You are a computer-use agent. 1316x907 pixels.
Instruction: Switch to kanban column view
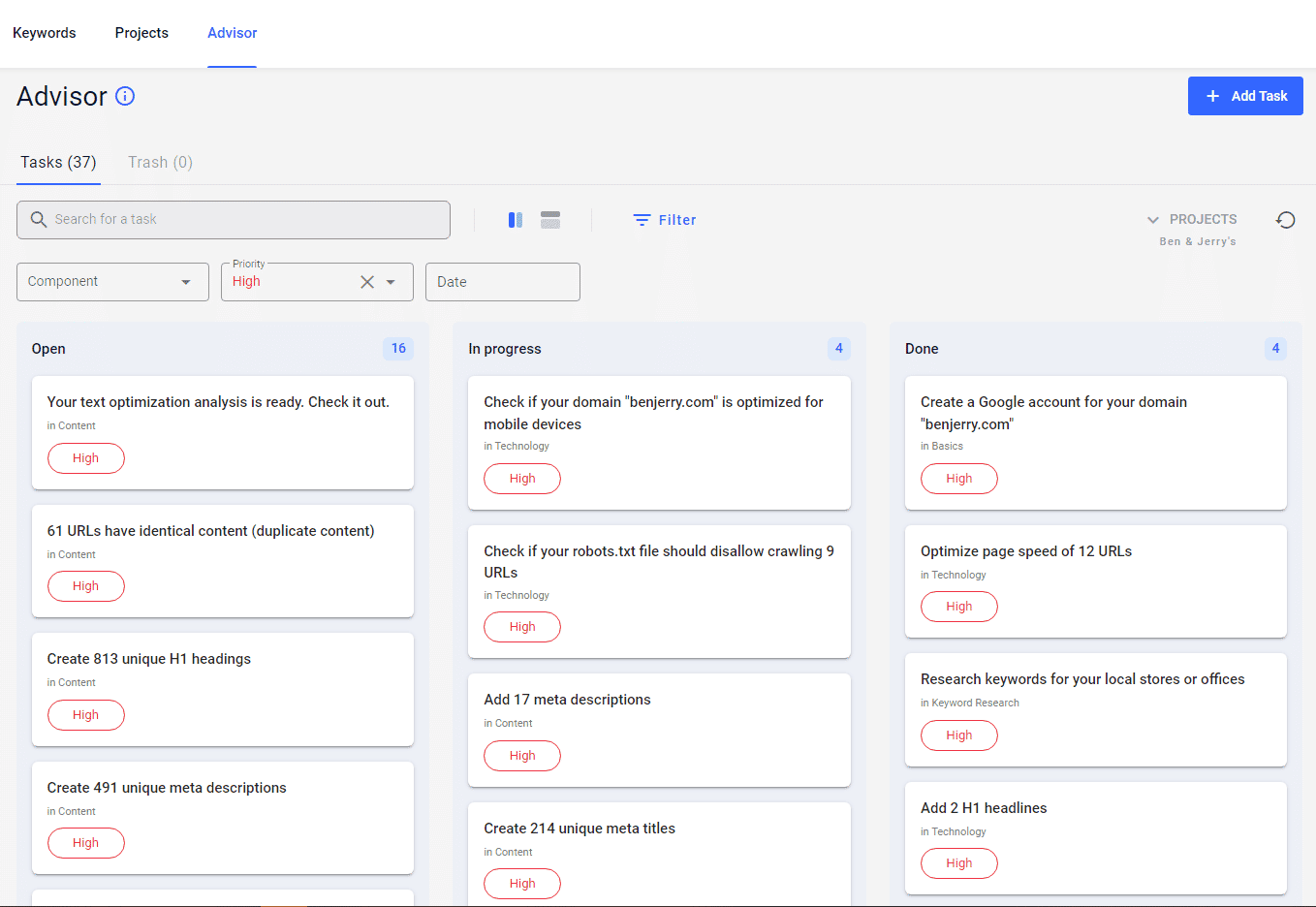pos(516,220)
